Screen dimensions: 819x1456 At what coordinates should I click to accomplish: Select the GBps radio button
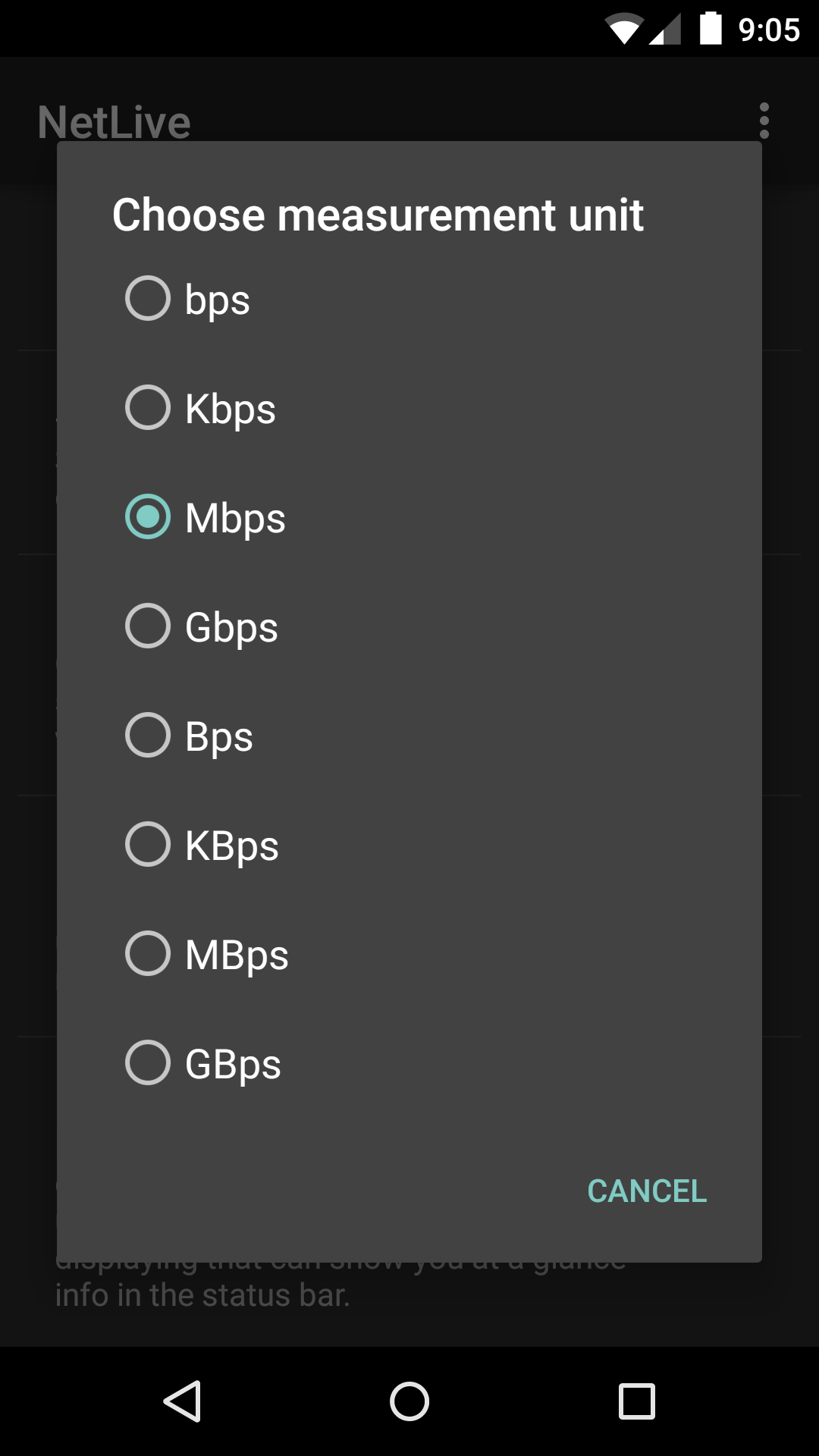pyautogui.click(x=148, y=1062)
